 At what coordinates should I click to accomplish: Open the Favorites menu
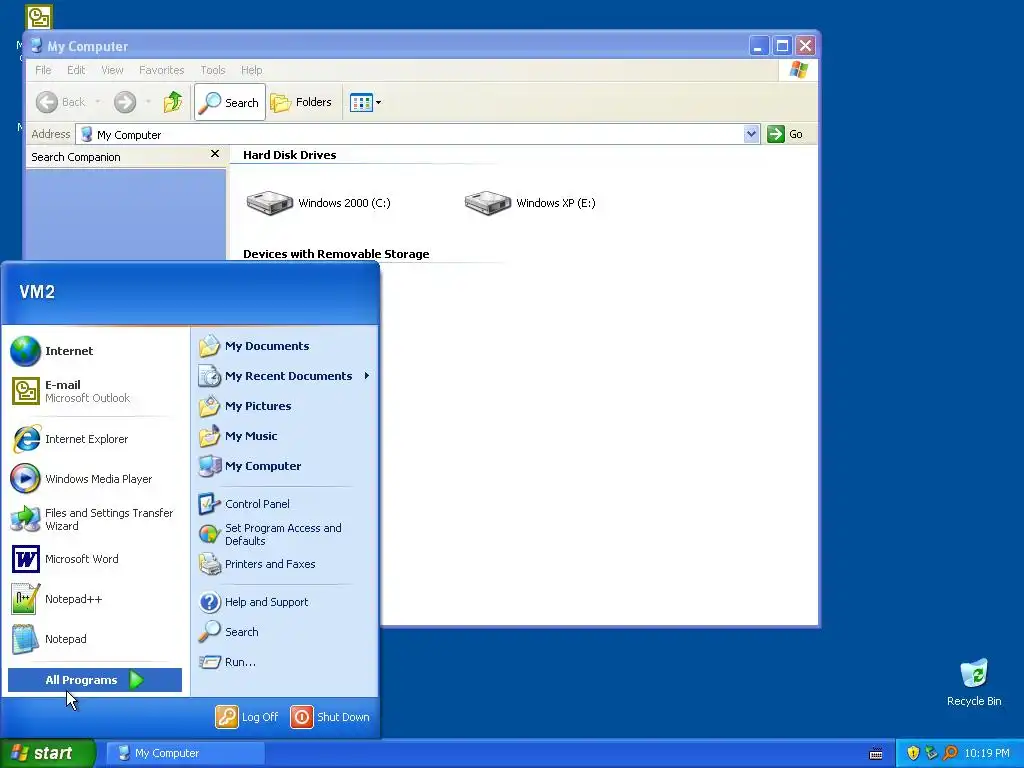coord(161,70)
